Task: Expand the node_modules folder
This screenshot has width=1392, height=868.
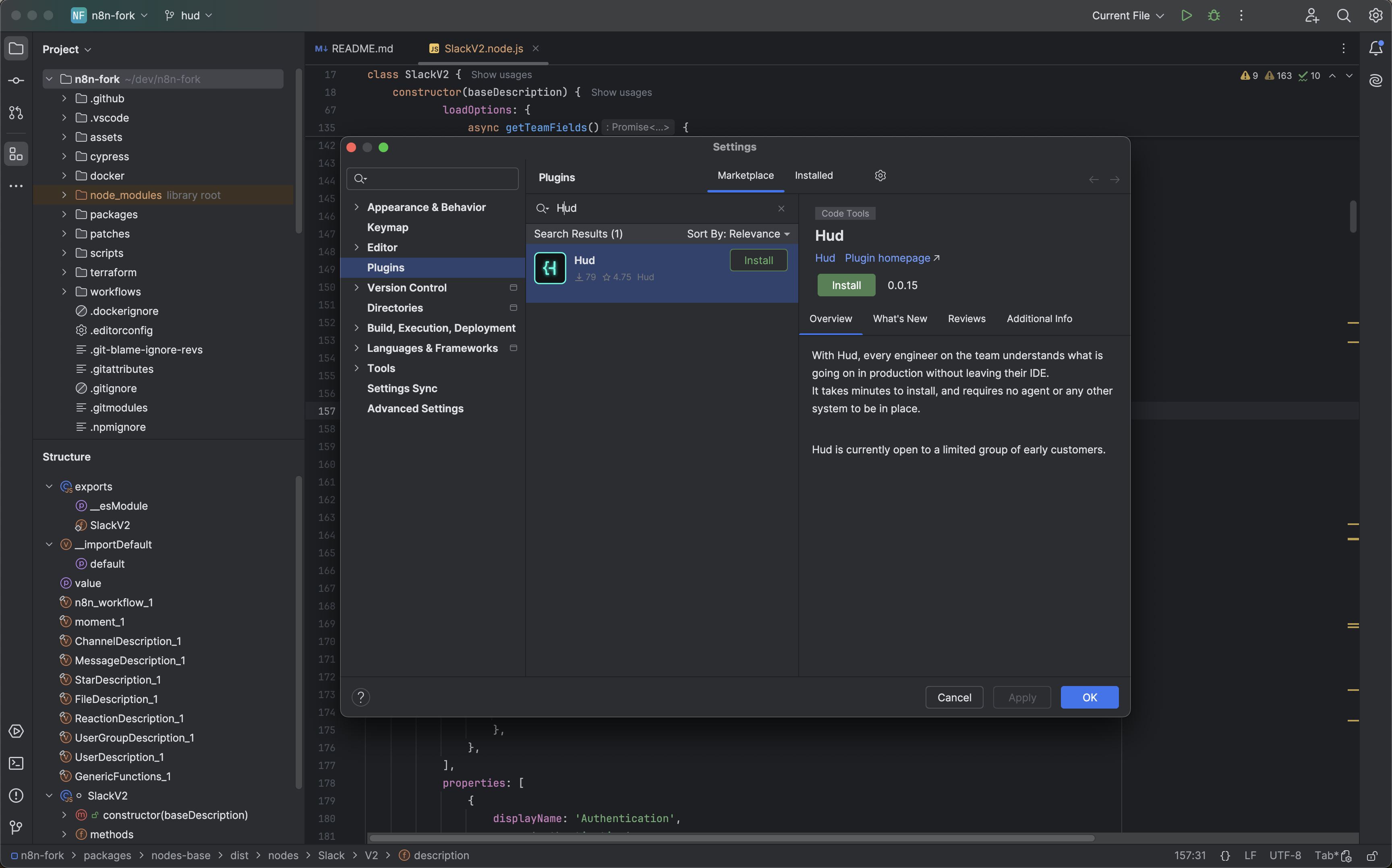Action: (x=64, y=195)
